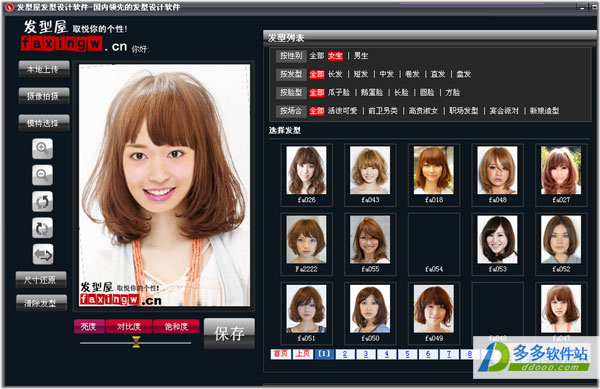Viewport: 600px width, 389px height.
Task: Click the zoom in magnifier icon
Action: (x=42, y=148)
